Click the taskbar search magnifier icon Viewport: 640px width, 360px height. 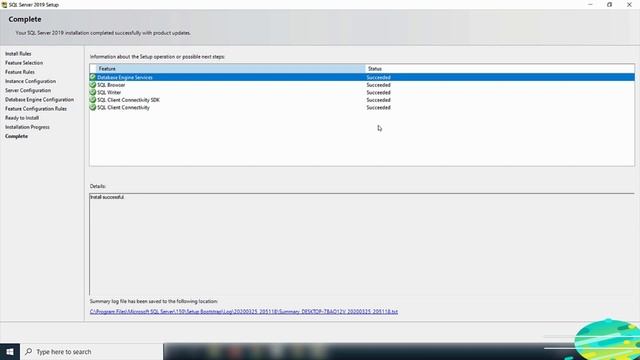[x=29, y=351]
